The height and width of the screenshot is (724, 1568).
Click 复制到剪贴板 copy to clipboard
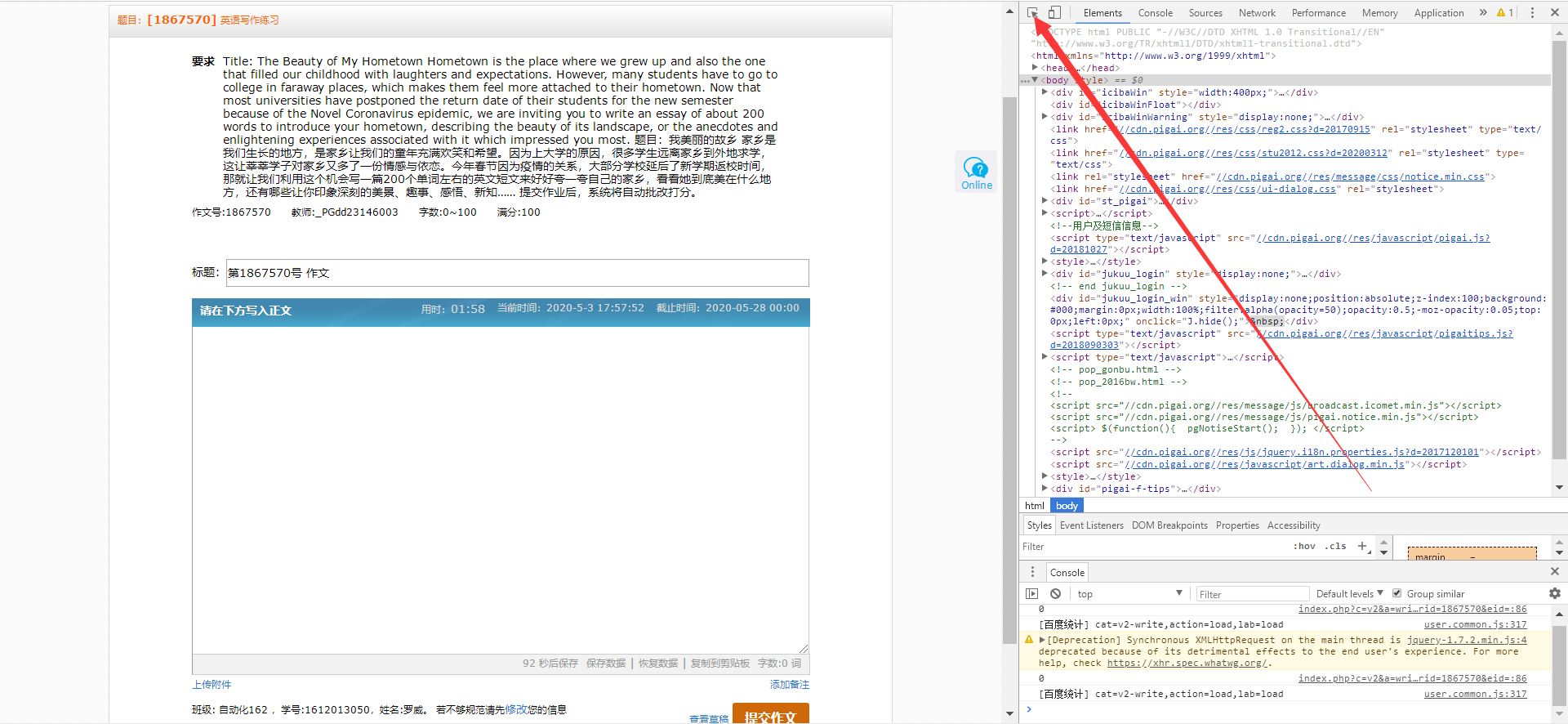click(x=720, y=664)
